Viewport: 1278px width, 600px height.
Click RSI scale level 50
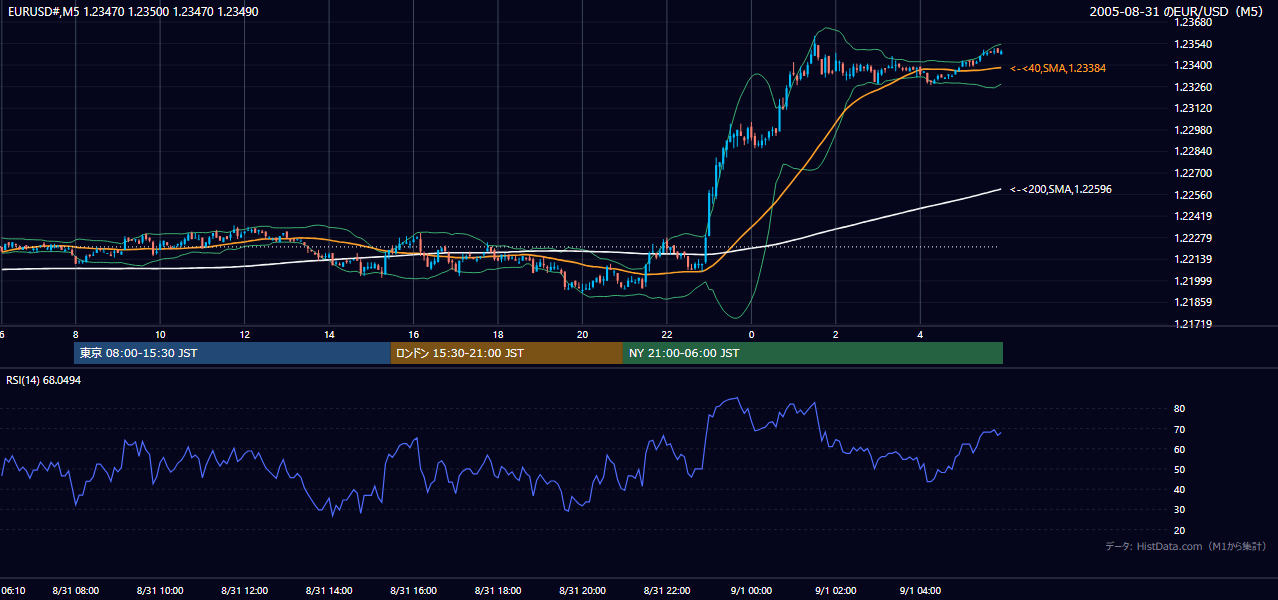point(1179,469)
